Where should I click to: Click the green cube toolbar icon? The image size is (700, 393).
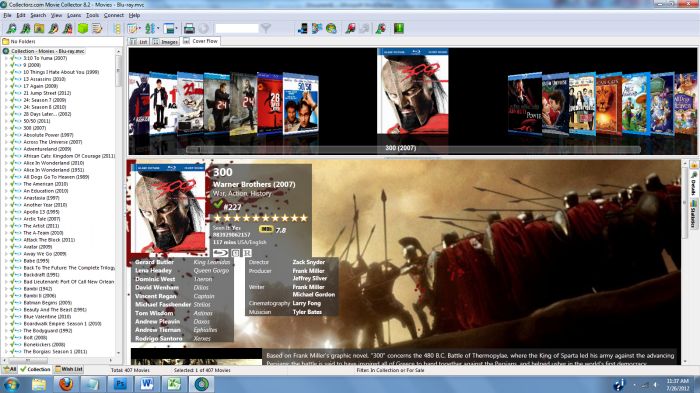coord(83,29)
